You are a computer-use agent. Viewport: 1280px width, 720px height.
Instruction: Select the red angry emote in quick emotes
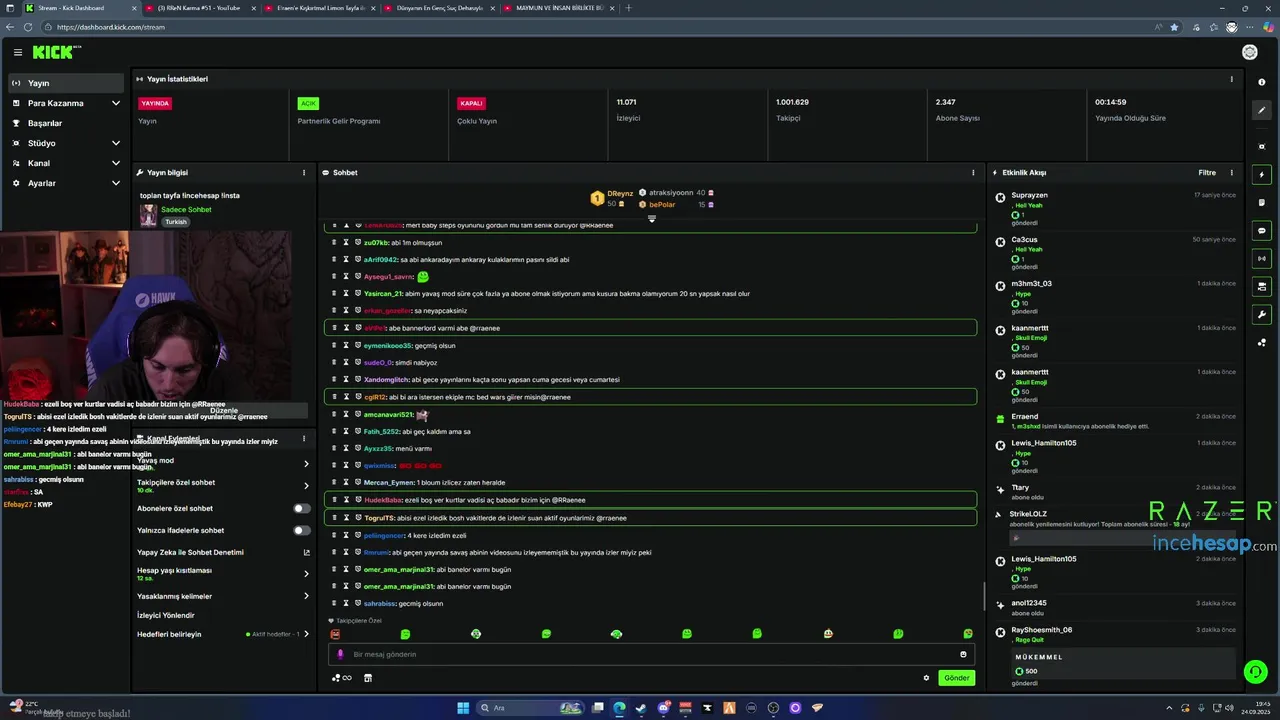tap(335, 634)
